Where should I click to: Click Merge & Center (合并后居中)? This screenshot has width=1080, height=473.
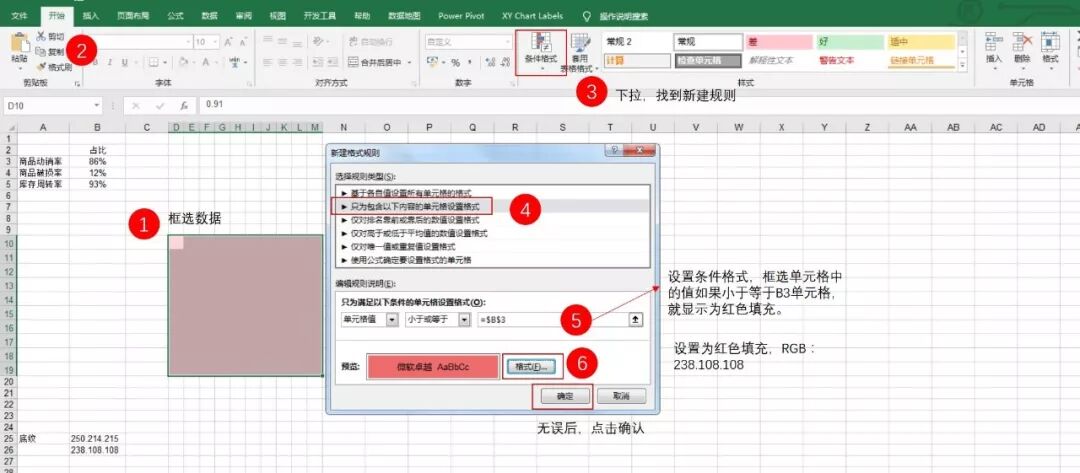click(375, 62)
